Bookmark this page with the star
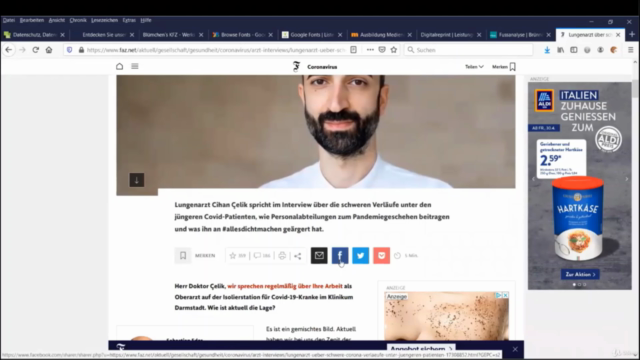 394,50
